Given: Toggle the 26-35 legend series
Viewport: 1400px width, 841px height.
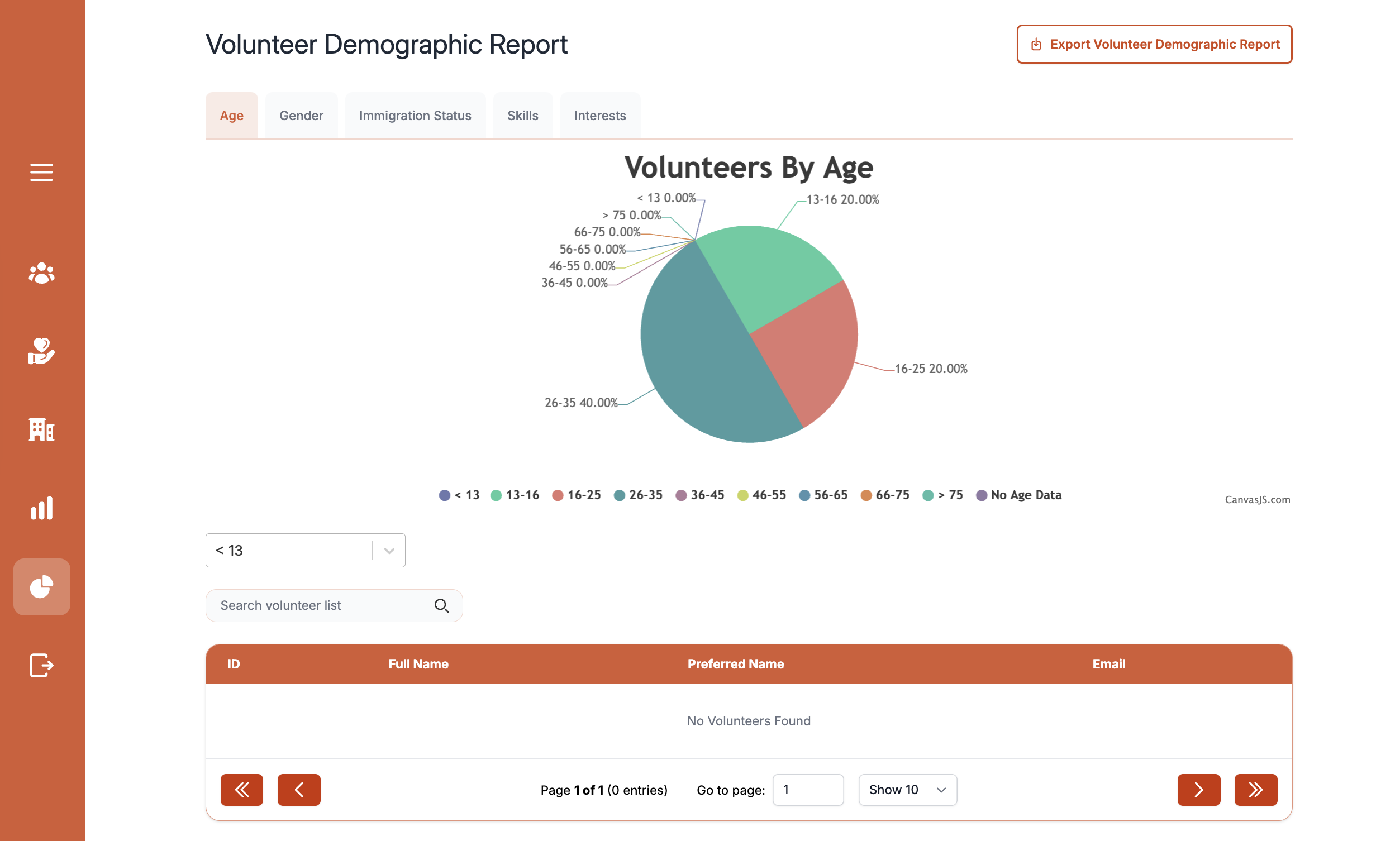Looking at the screenshot, I should pyautogui.click(x=639, y=495).
